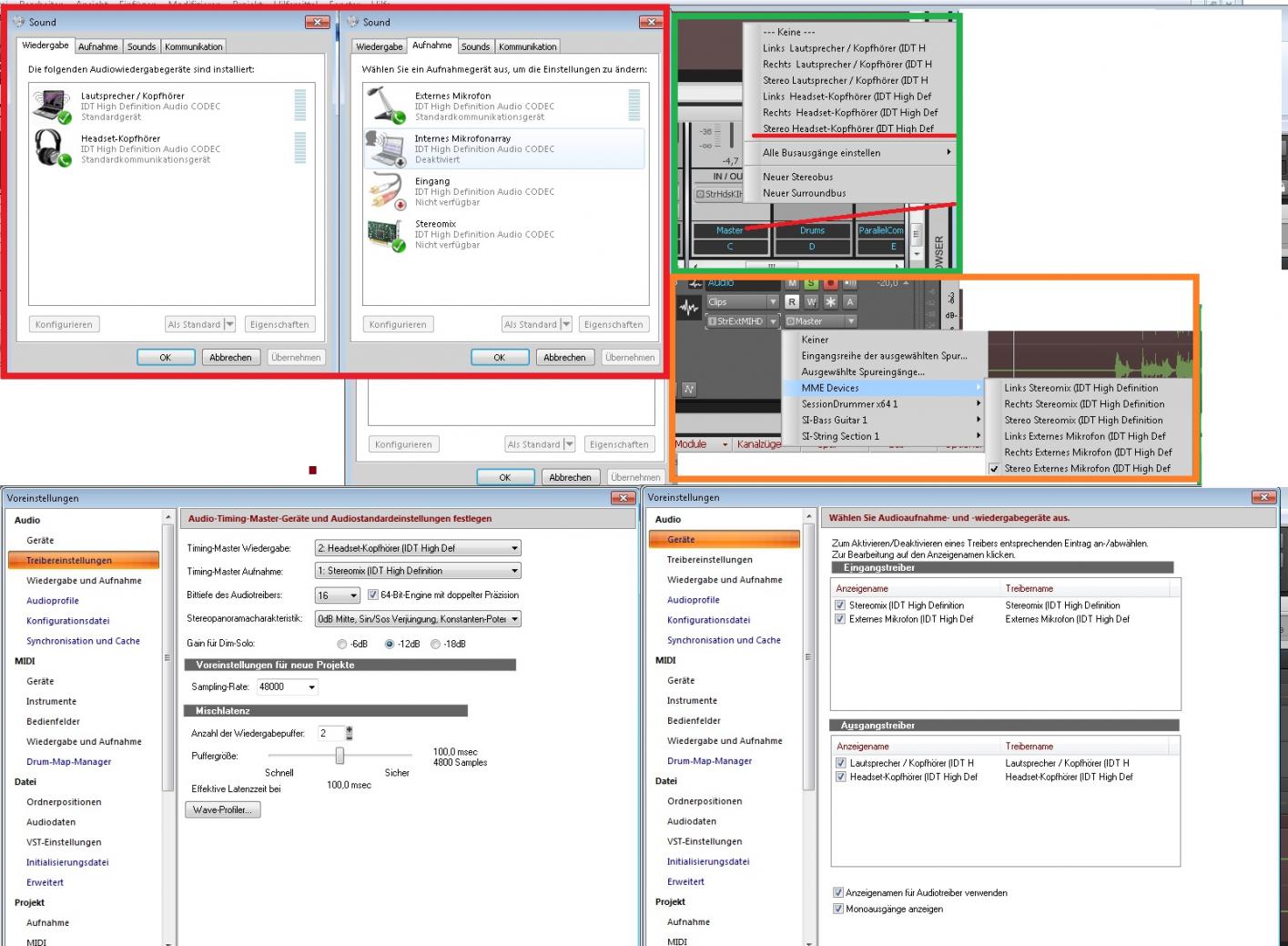Select the -18dB Dim-Solo gain radio button

click(x=436, y=644)
